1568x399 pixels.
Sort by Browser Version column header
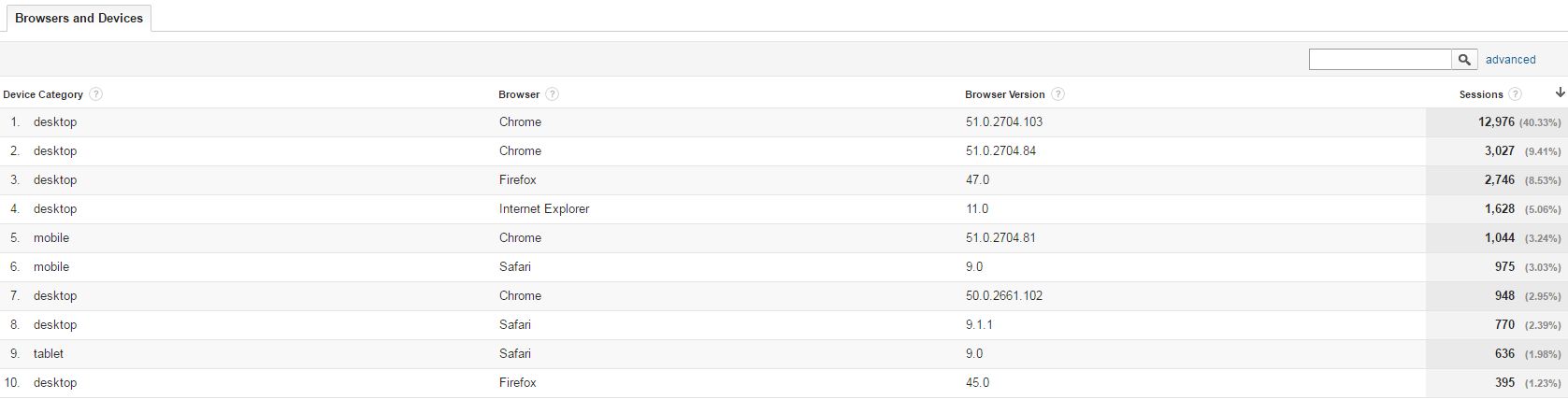point(1005,94)
